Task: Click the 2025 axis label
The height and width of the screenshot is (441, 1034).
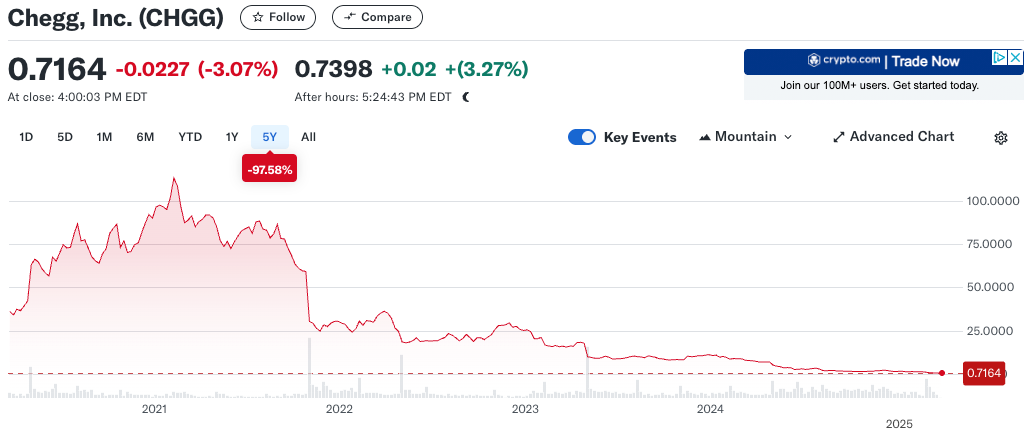Action: [899, 424]
